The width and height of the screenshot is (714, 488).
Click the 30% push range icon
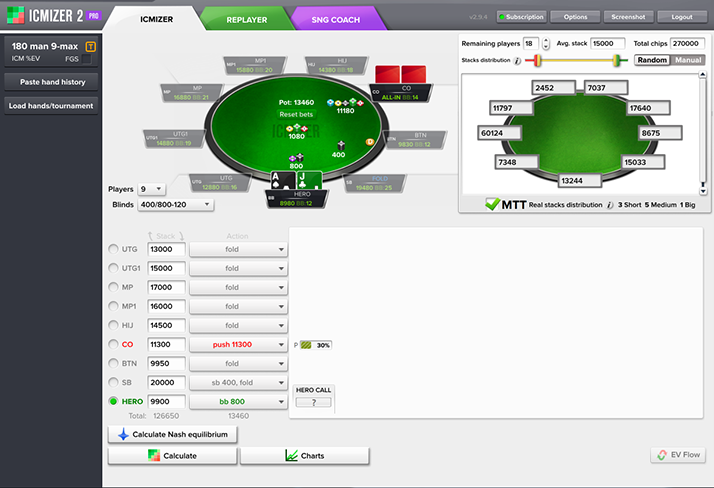[x=306, y=345]
